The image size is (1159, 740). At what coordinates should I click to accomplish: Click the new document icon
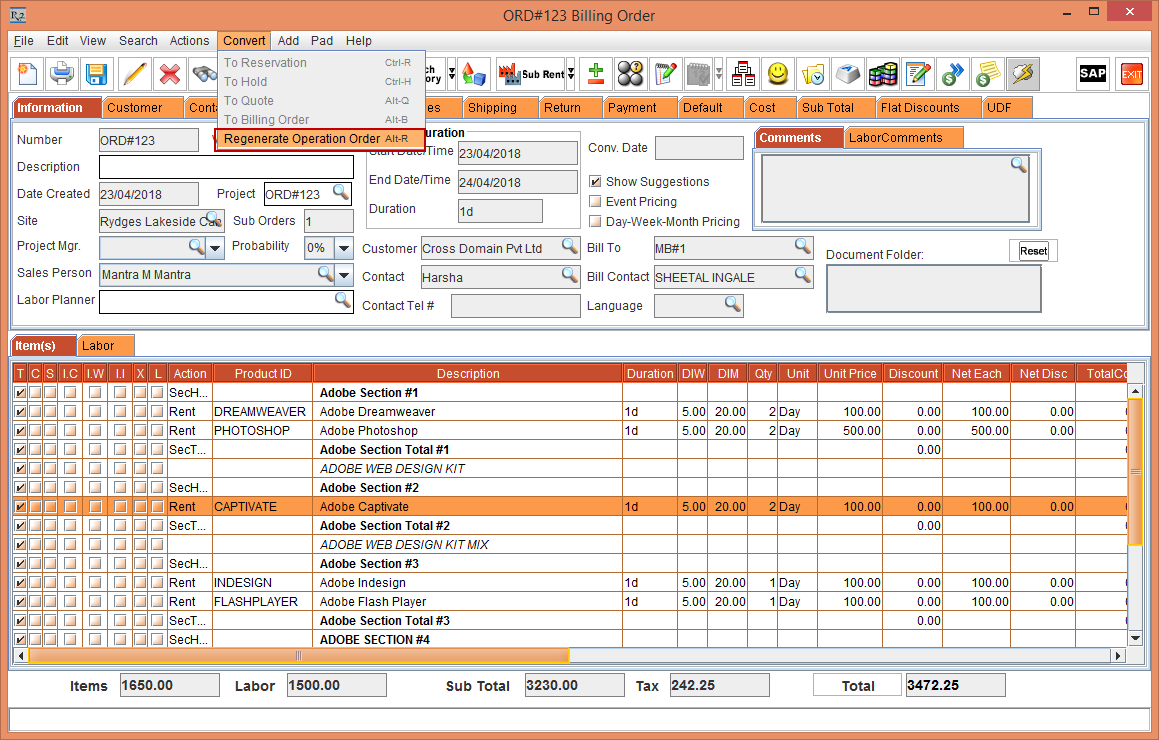point(27,74)
